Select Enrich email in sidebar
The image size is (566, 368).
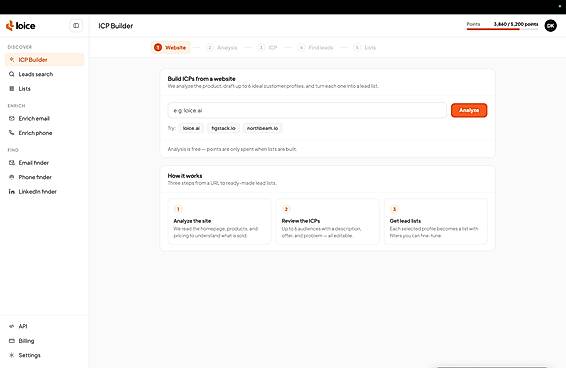coord(44,118)
